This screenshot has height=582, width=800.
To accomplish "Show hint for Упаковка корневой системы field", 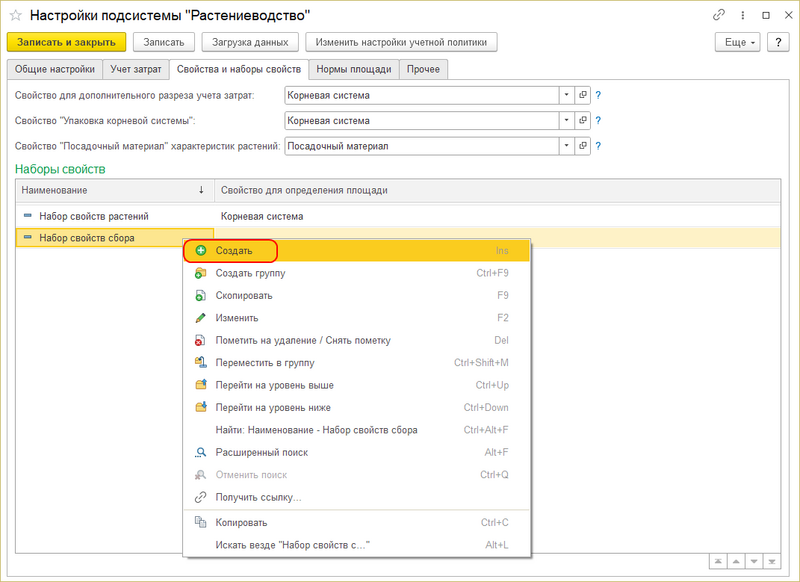I will [598, 121].
